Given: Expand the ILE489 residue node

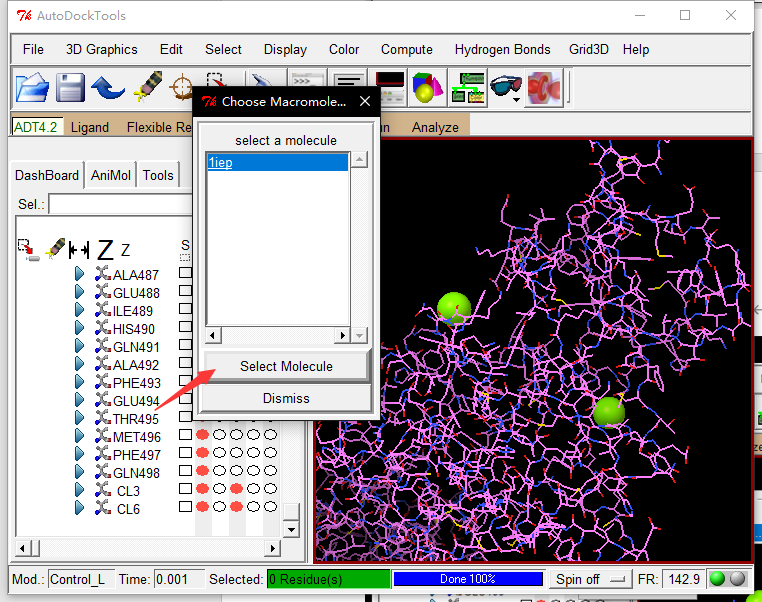Looking at the screenshot, I should pyautogui.click(x=80, y=310).
